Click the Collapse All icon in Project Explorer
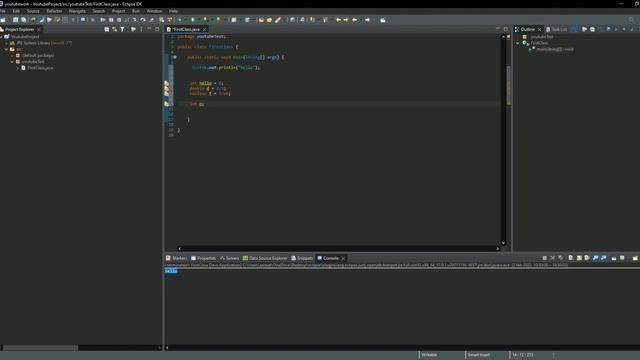 [x=107, y=29]
